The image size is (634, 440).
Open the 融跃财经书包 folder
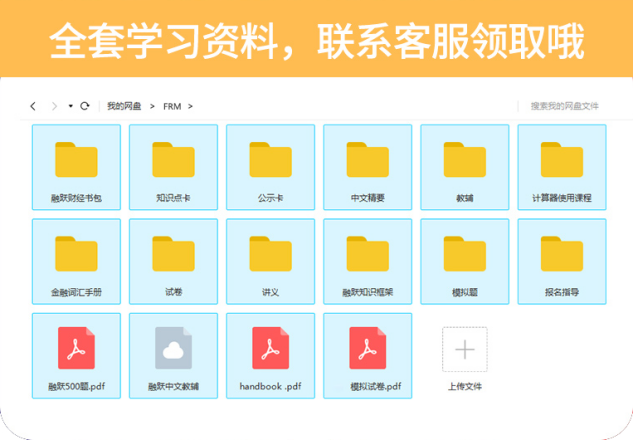pyautogui.click(x=76, y=163)
